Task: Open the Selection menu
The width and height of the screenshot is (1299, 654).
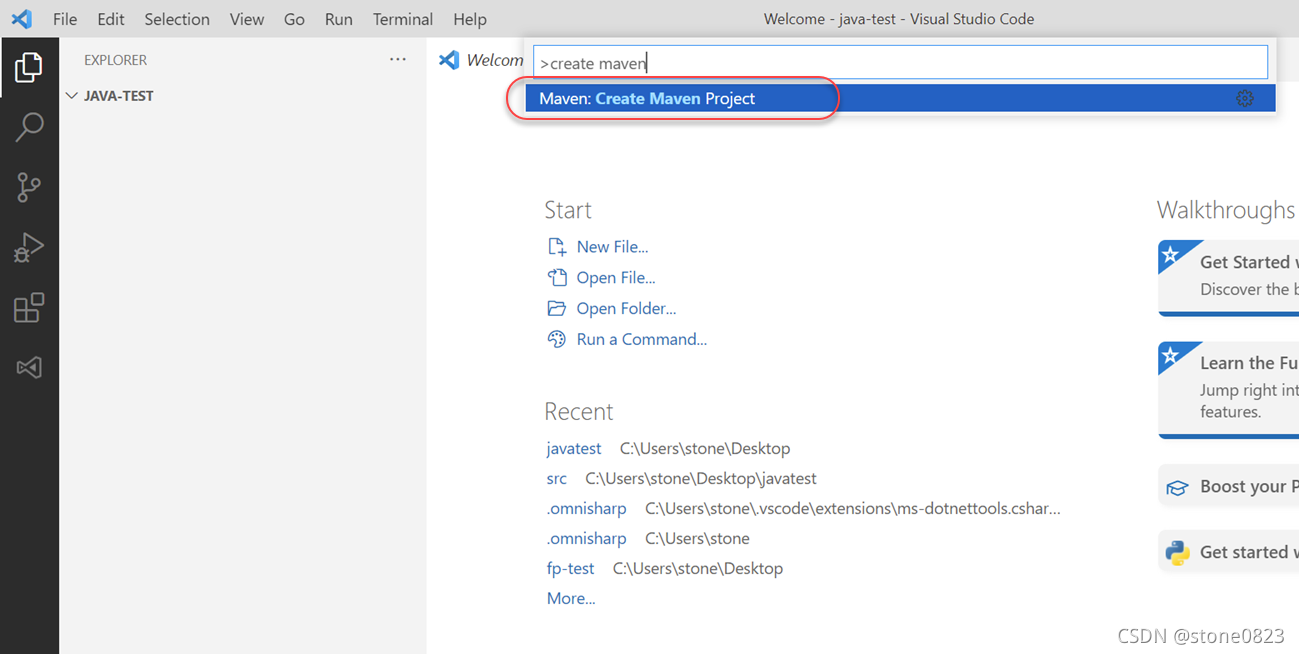Action: click(177, 19)
